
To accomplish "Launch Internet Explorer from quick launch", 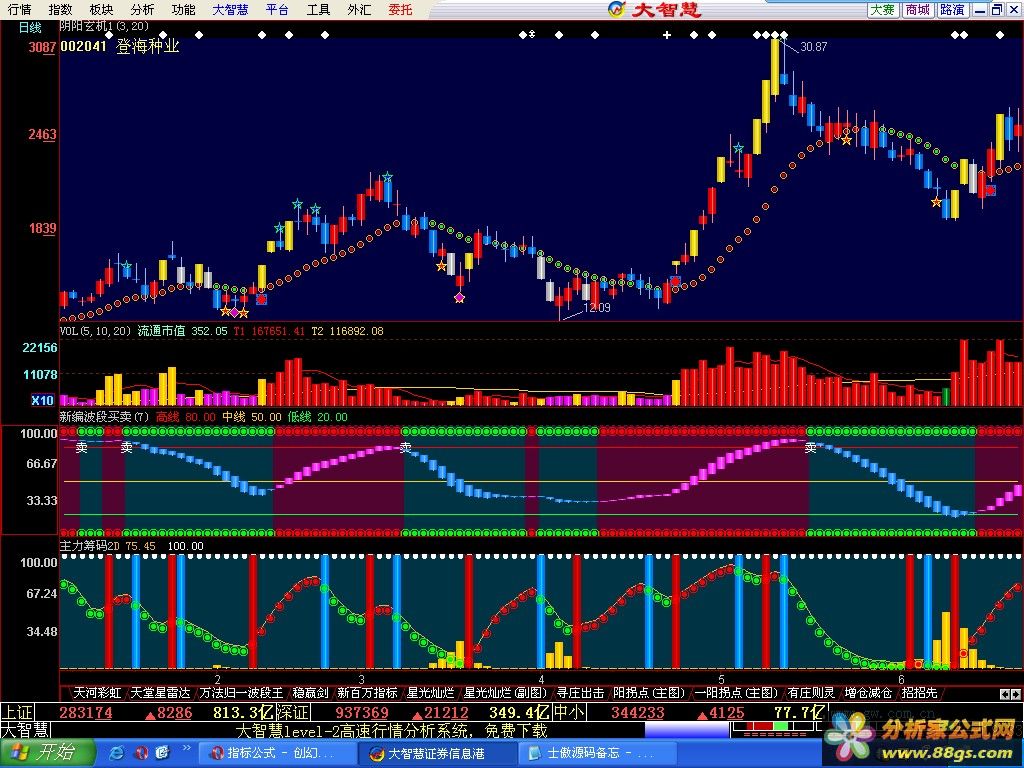I will pos(118,753).
